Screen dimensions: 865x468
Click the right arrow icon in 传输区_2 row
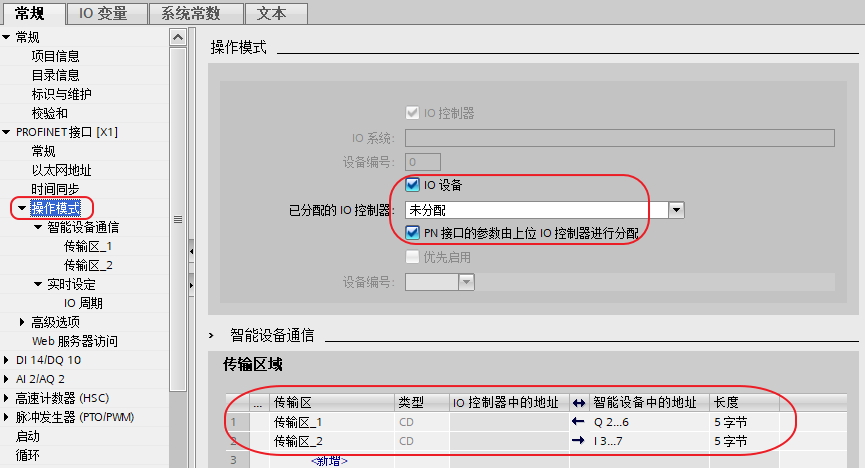(x=578, y=440)
